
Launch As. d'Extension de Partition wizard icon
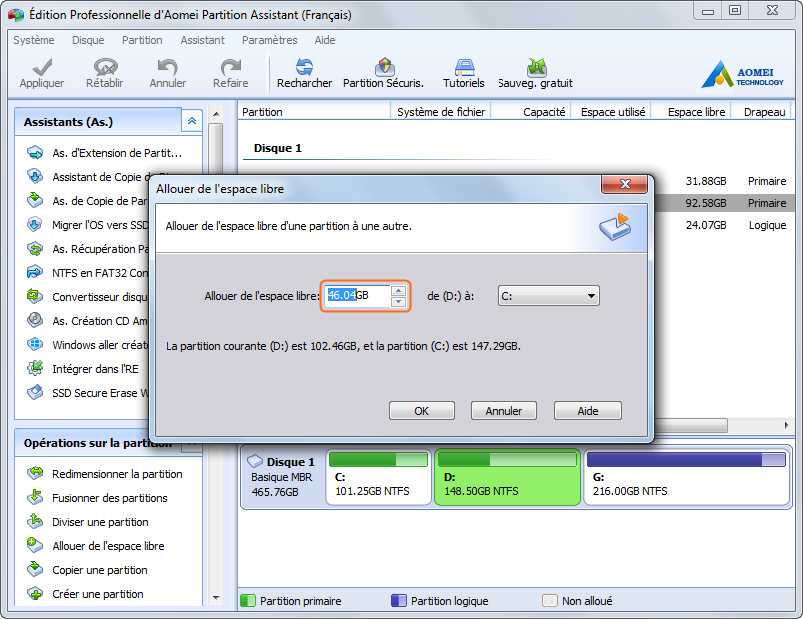(x=35, y=153)
